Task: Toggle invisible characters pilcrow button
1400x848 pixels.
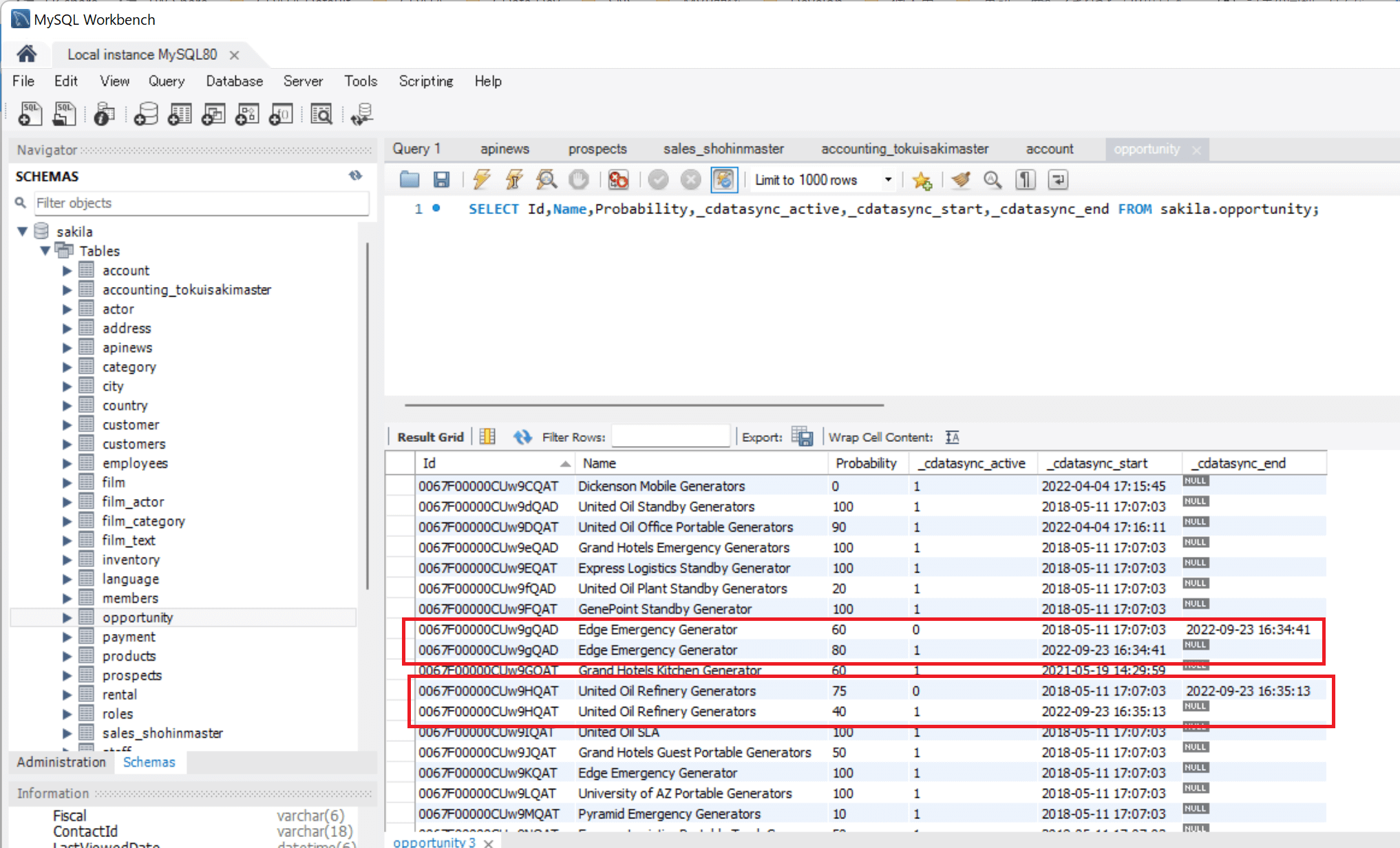Action: point(1025,180)
